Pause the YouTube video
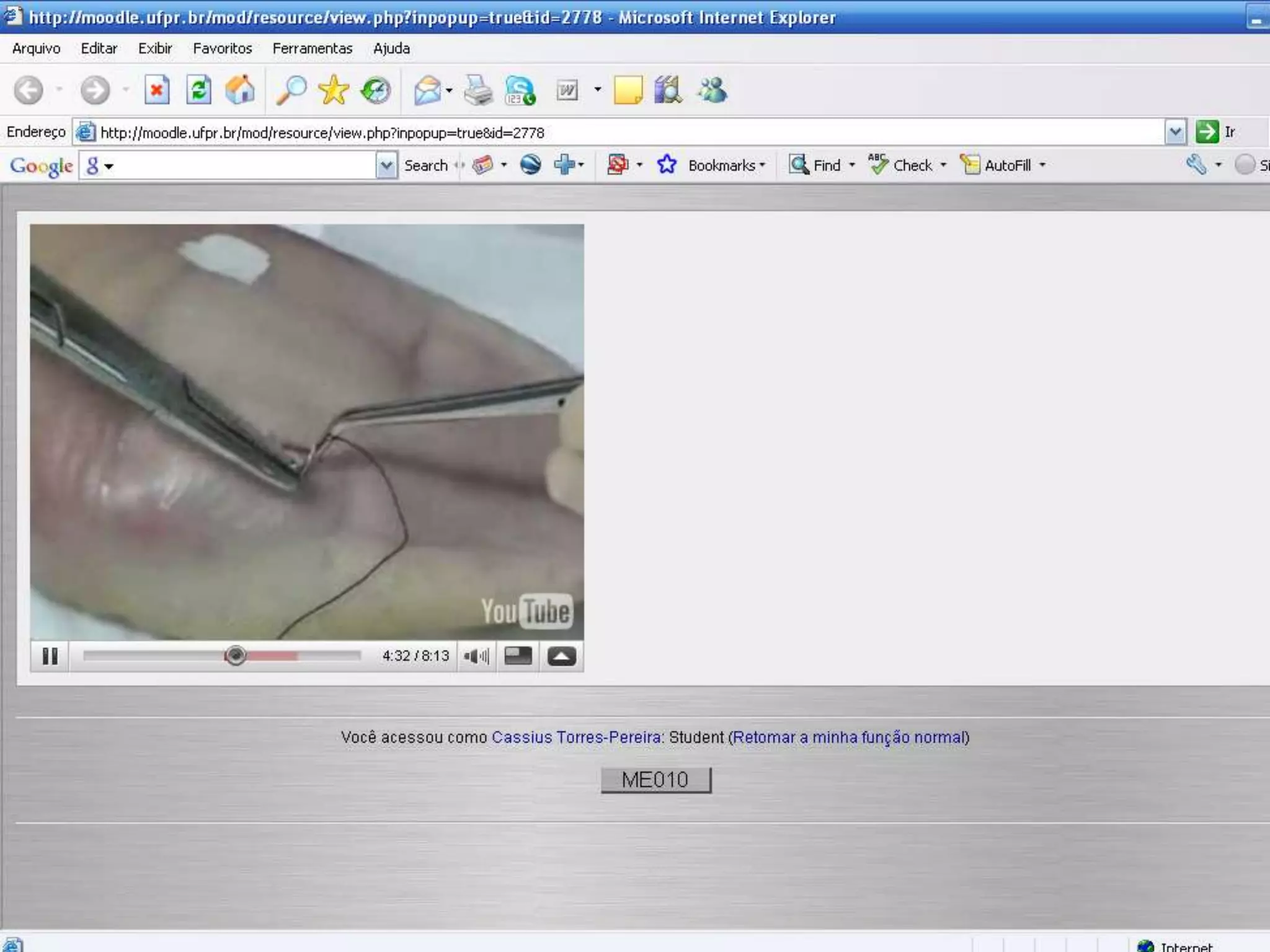This screenshot has height=952, width=1270. (x=50, y=656)
